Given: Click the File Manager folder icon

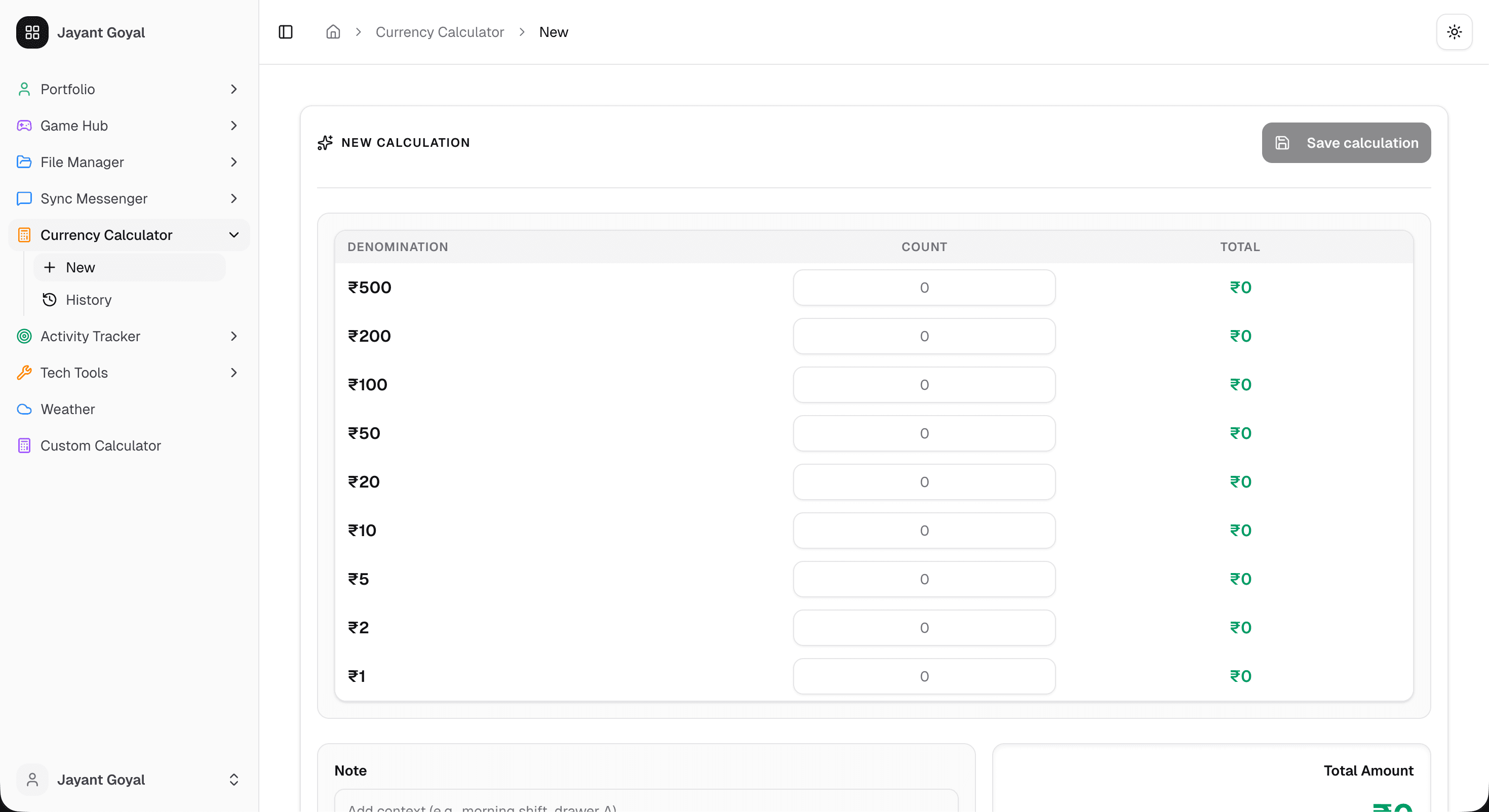Looking at the screenshot, I should (24, 162).
